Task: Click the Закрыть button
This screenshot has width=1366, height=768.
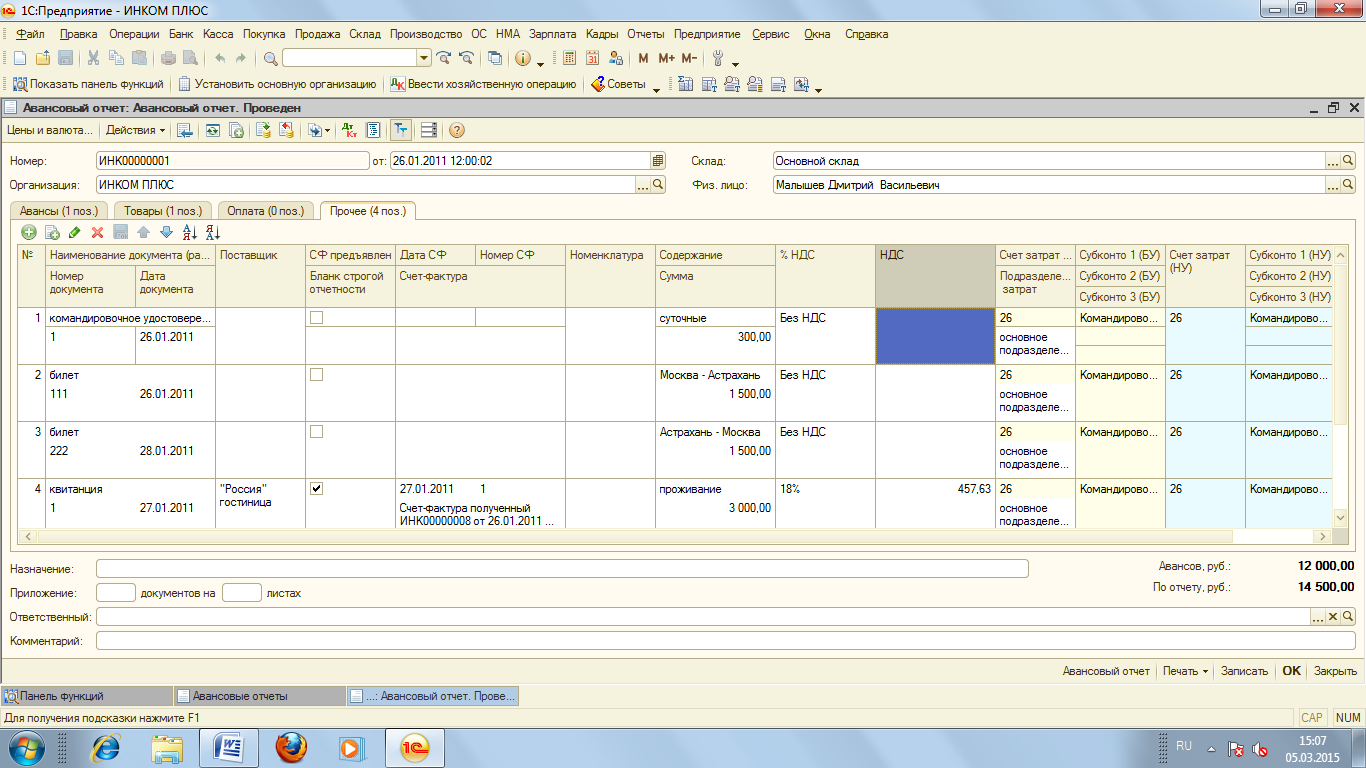Action: 1335,671
